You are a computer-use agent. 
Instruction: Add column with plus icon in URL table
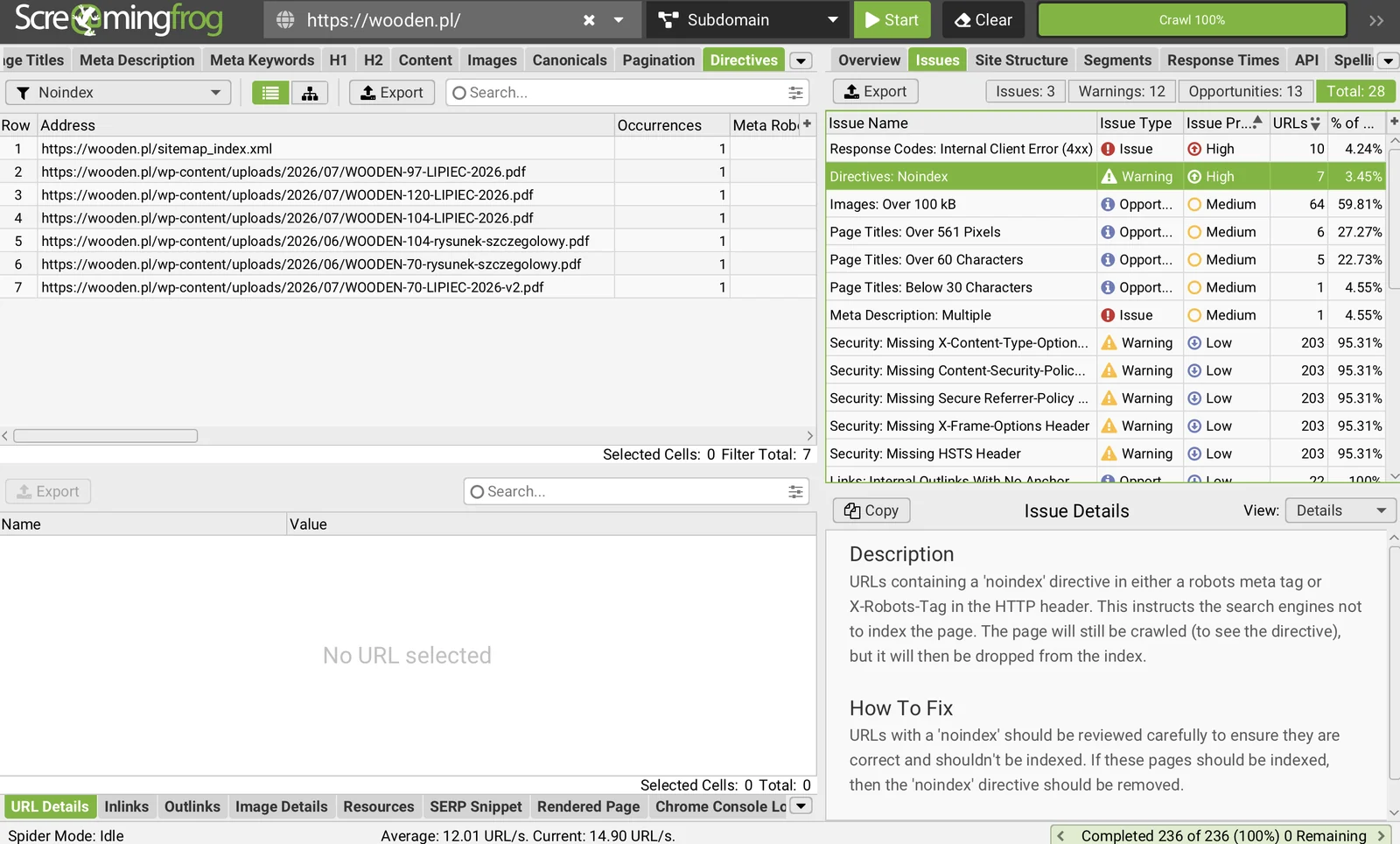tap(807, 124)
